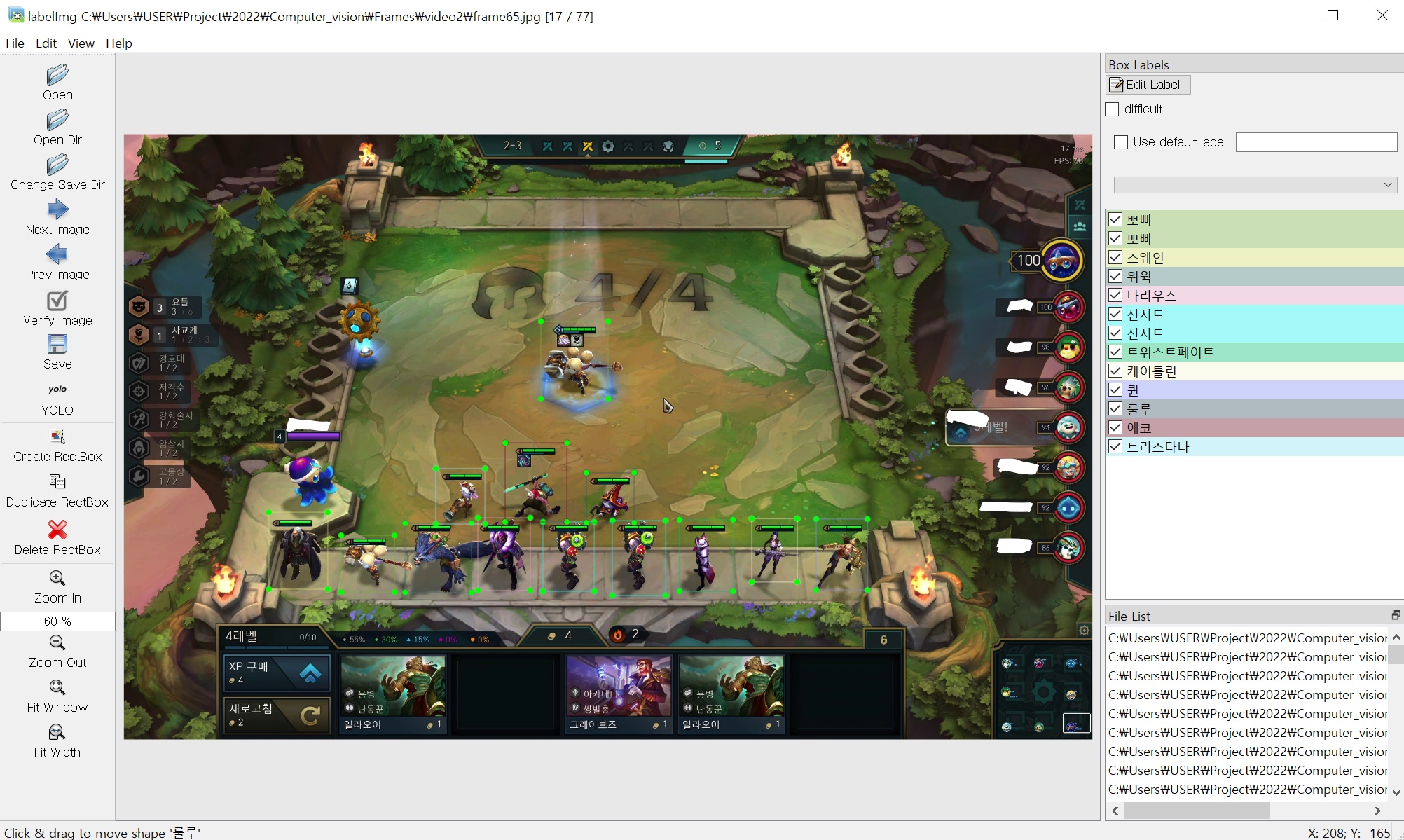Click the Zoom In magnifier

click(57, 578)
